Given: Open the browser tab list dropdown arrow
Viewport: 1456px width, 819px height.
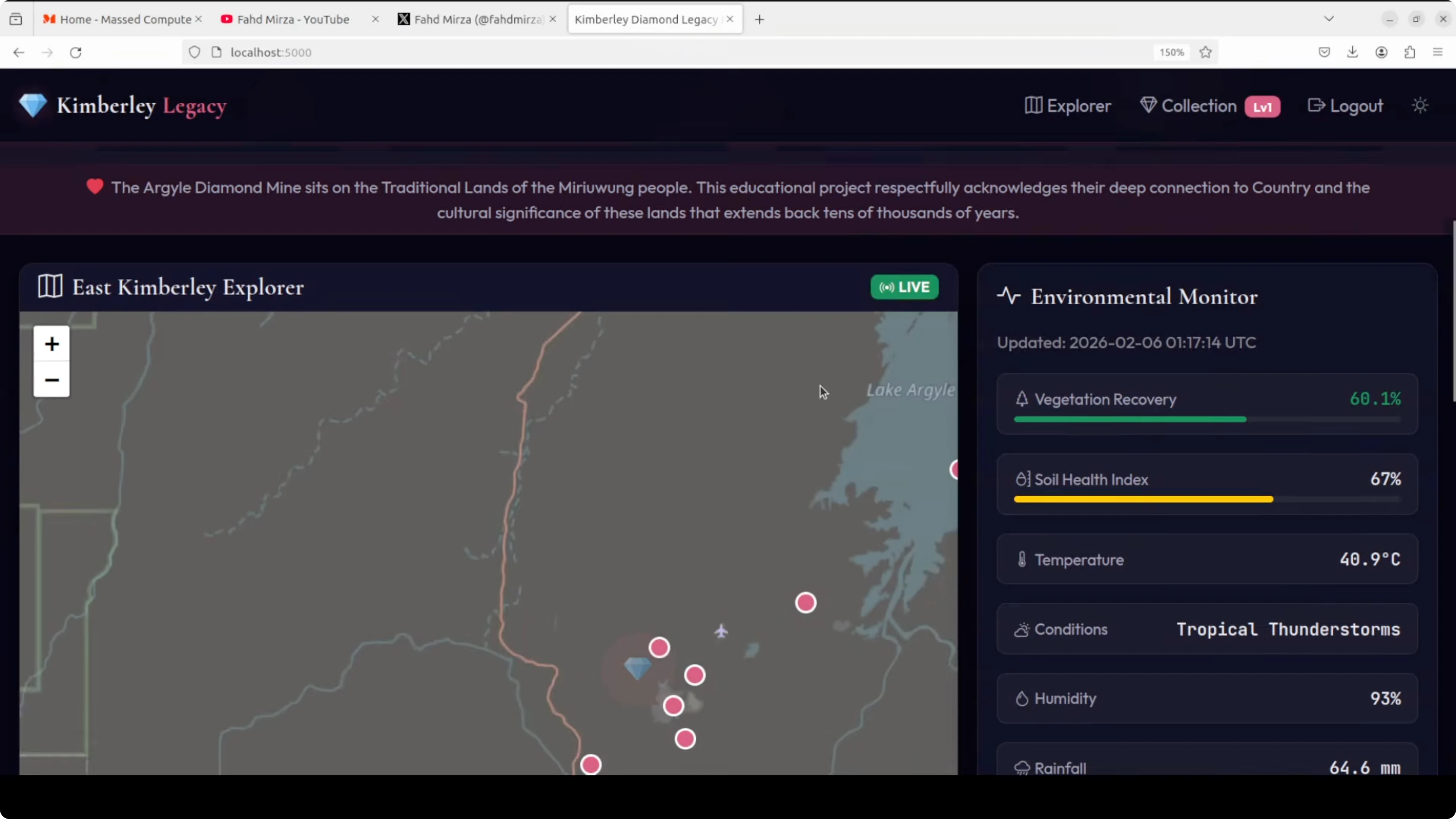Looking at the screenshot, I should 1329,19.
